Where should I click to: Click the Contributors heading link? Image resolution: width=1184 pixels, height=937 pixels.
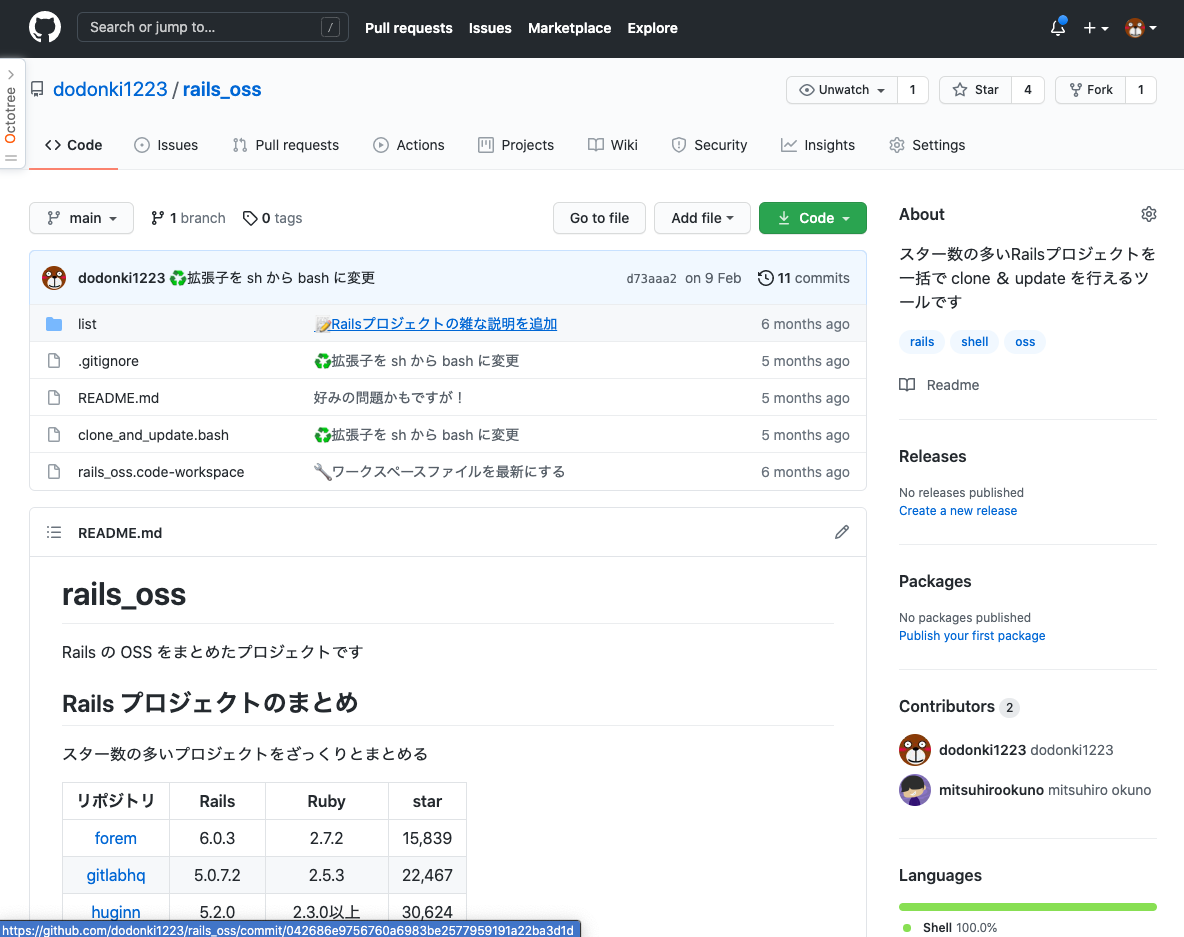[x=959, y=707]
